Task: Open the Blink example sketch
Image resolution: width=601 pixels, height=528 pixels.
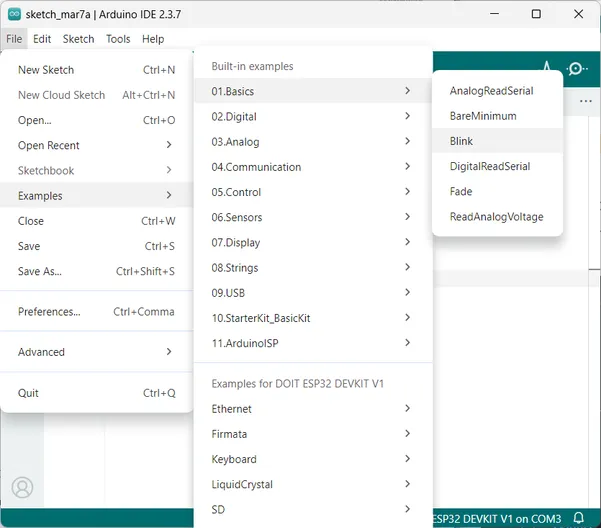Action: pos(498,141)
